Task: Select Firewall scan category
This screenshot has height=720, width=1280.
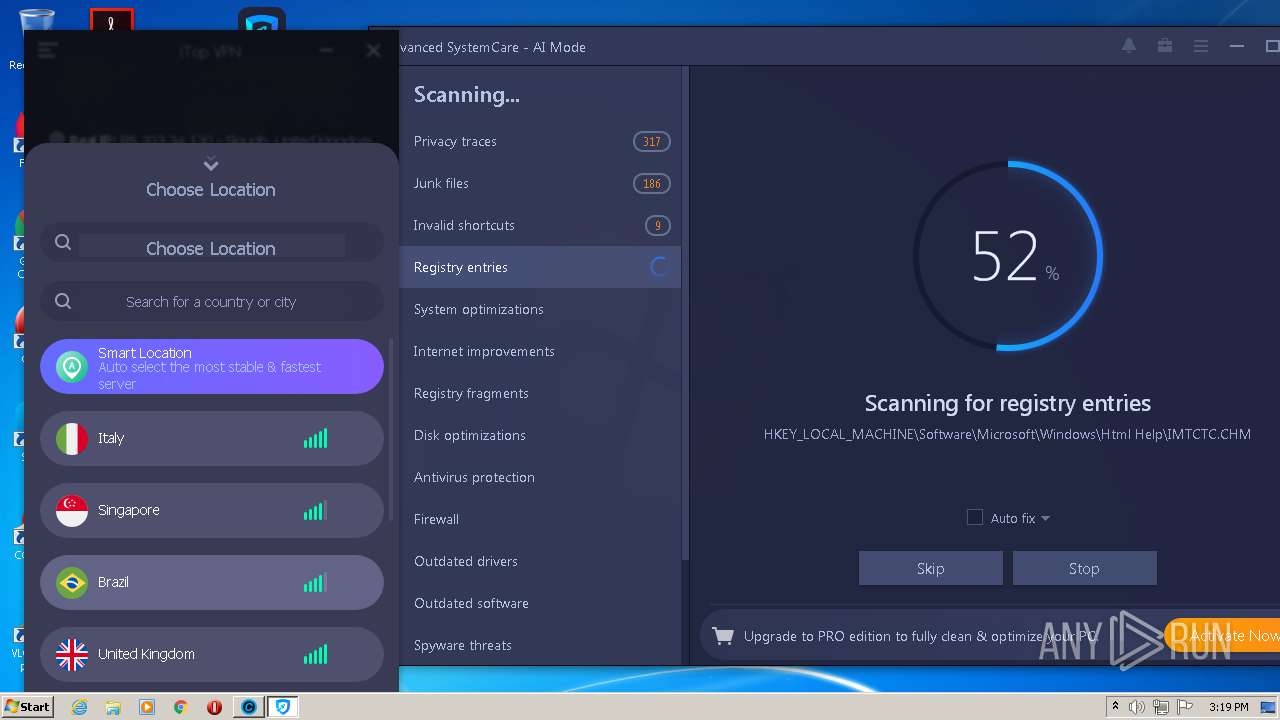Action: pos(540,519)
